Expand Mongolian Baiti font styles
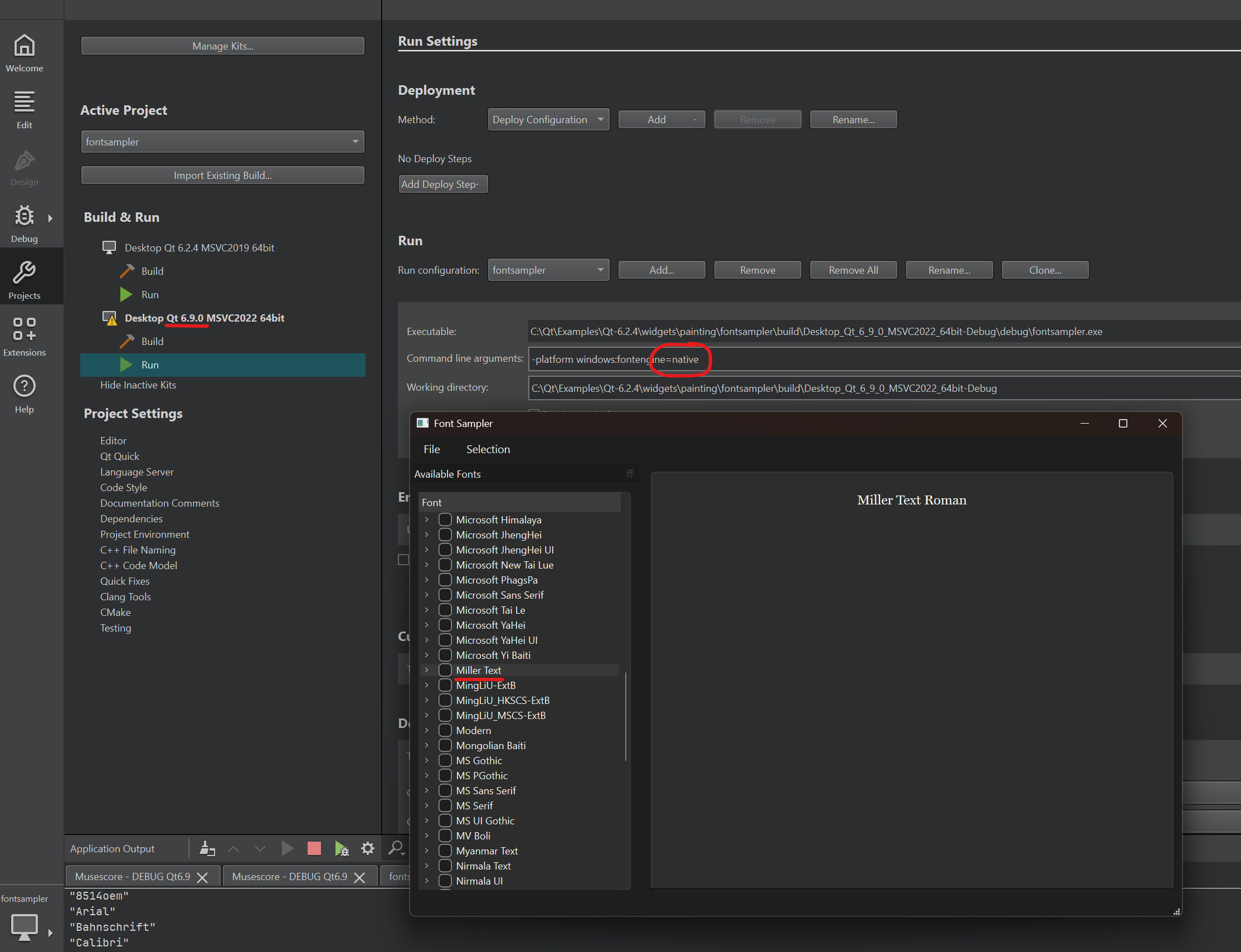1241x952 pixels. 427,746
